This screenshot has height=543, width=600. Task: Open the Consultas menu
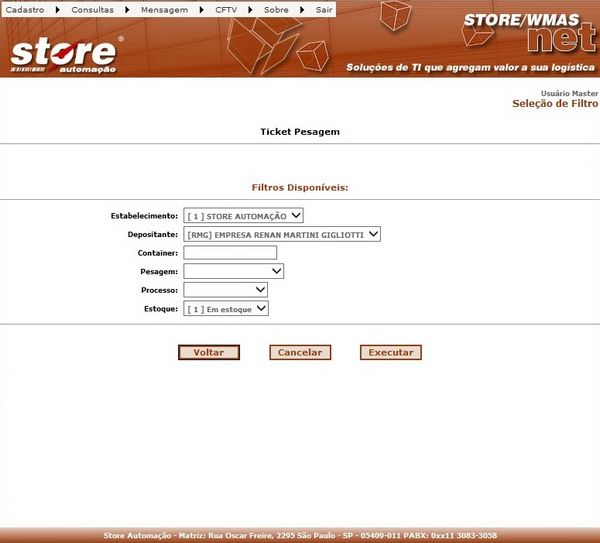[92, 9]
